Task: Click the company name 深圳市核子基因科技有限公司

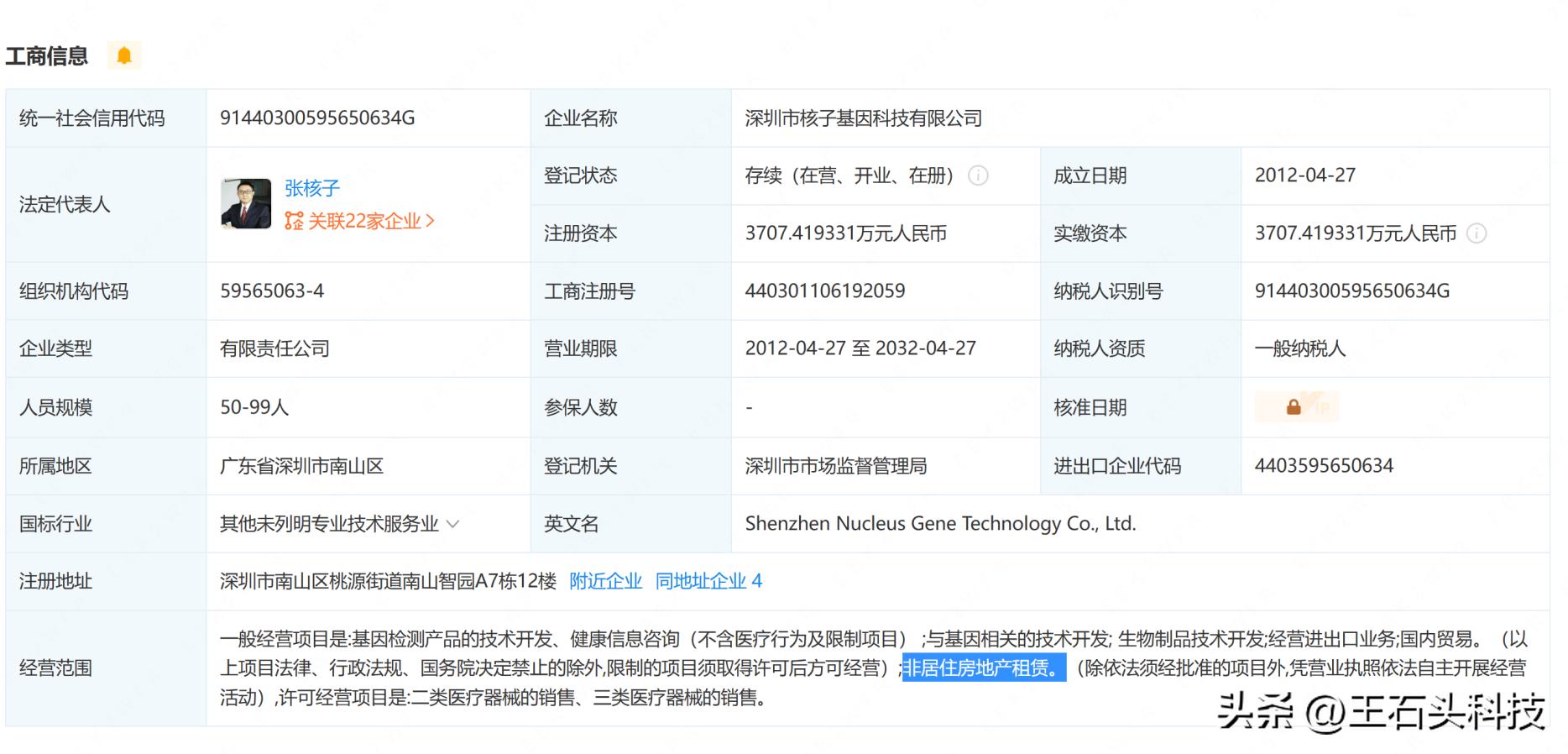Action: point(863,118)
